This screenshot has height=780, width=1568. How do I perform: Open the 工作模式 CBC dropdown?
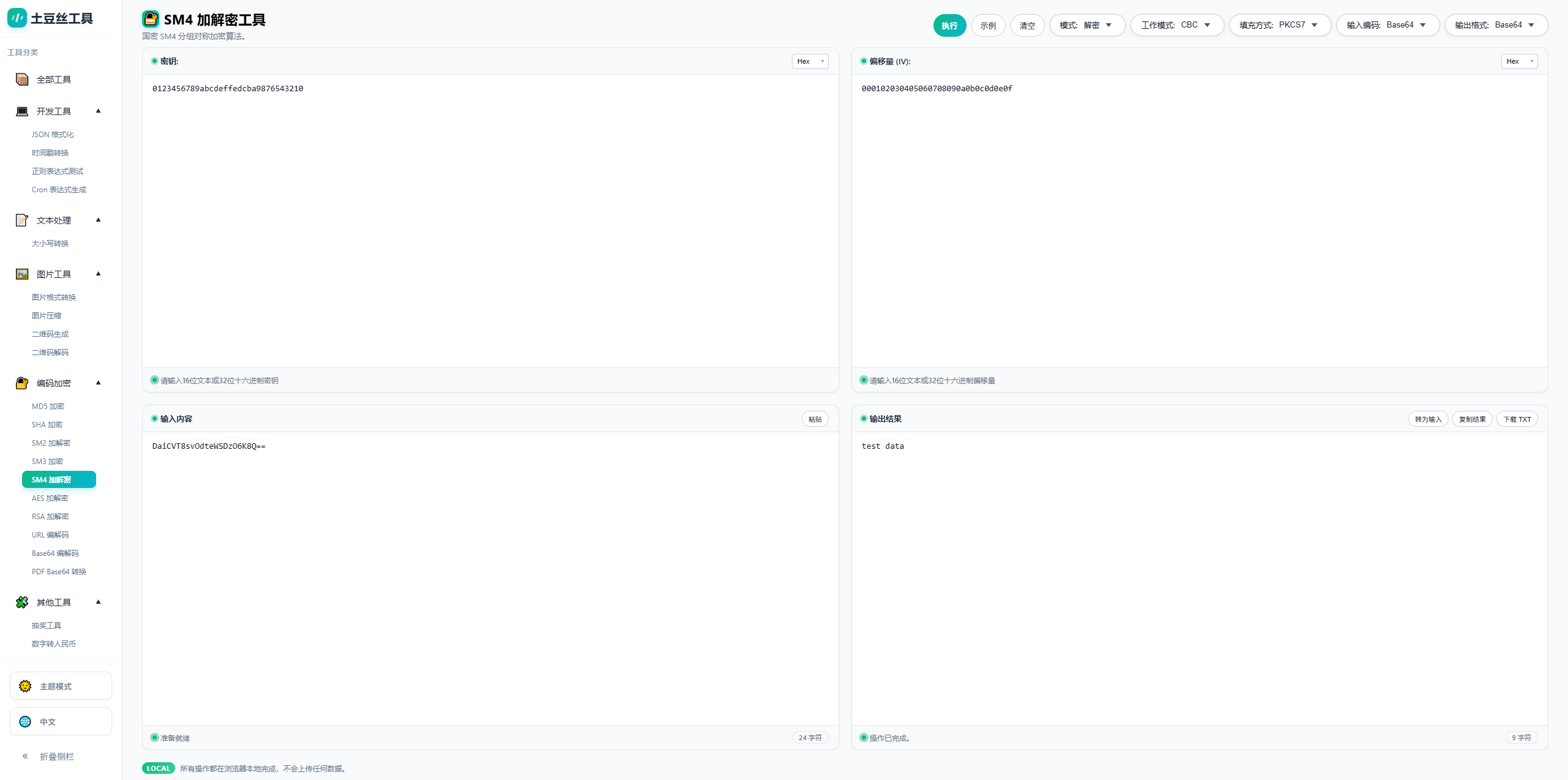[x=1176, y=25]
